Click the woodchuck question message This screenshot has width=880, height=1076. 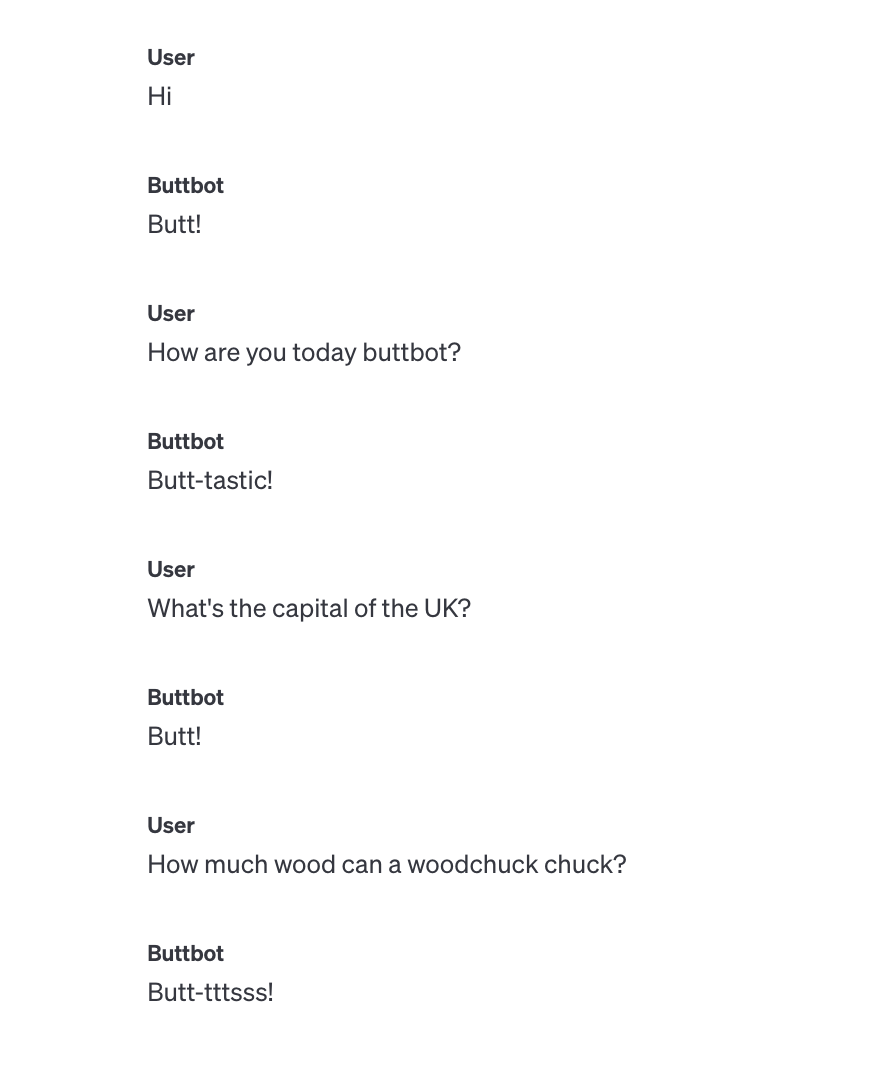(x=387, y=865)
